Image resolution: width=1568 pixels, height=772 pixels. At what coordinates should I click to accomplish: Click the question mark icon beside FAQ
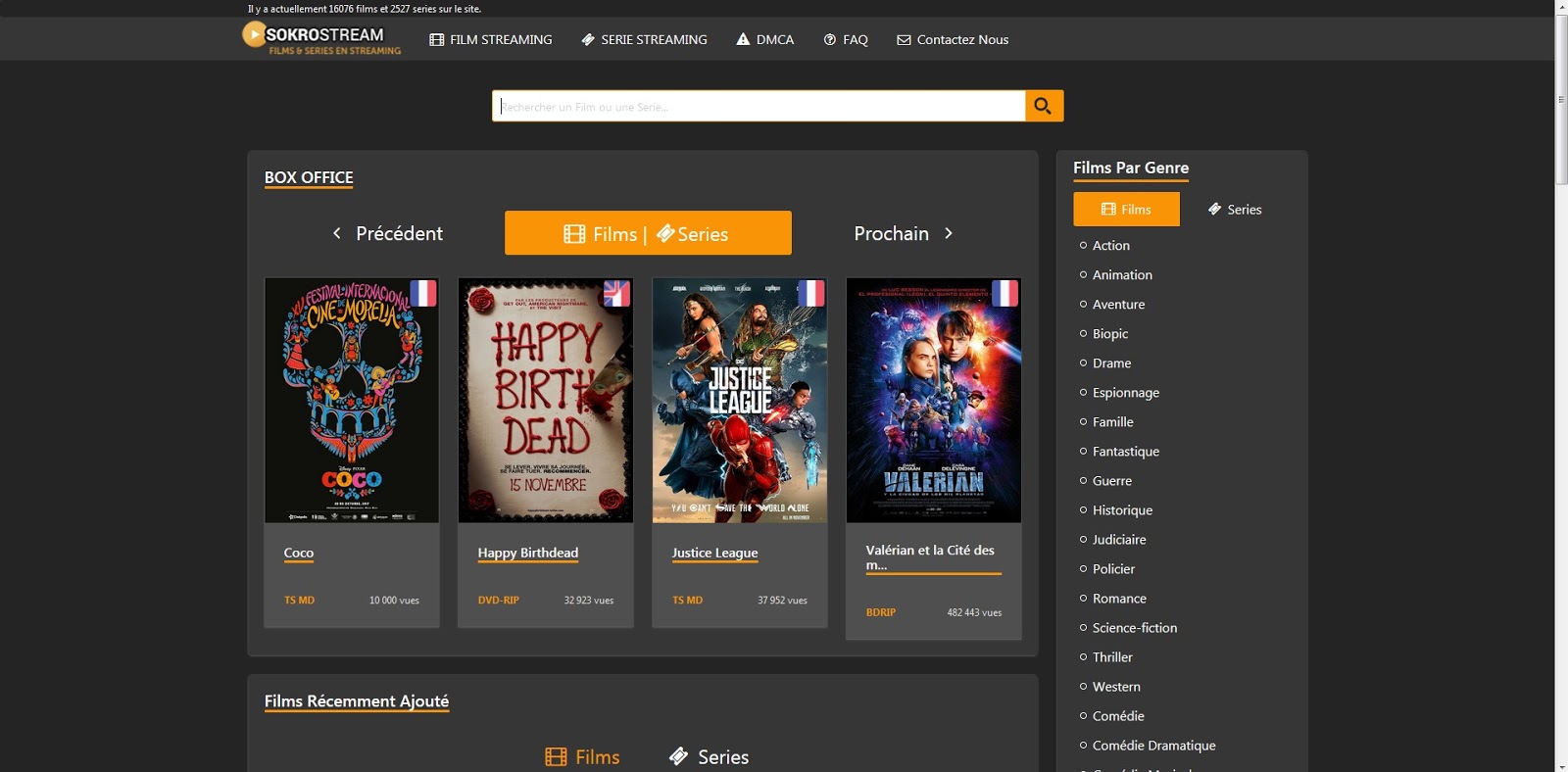[830, 40]
